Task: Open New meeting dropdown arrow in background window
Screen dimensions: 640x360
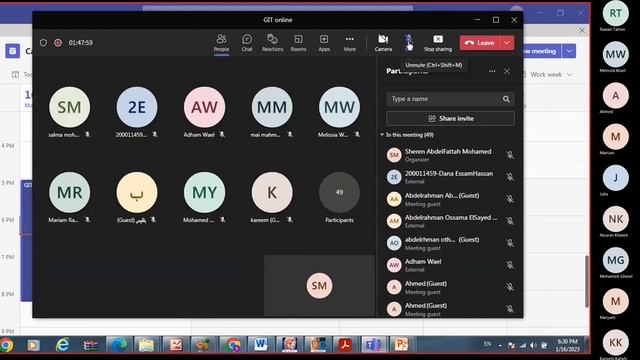Action: (x=569, y=51)
